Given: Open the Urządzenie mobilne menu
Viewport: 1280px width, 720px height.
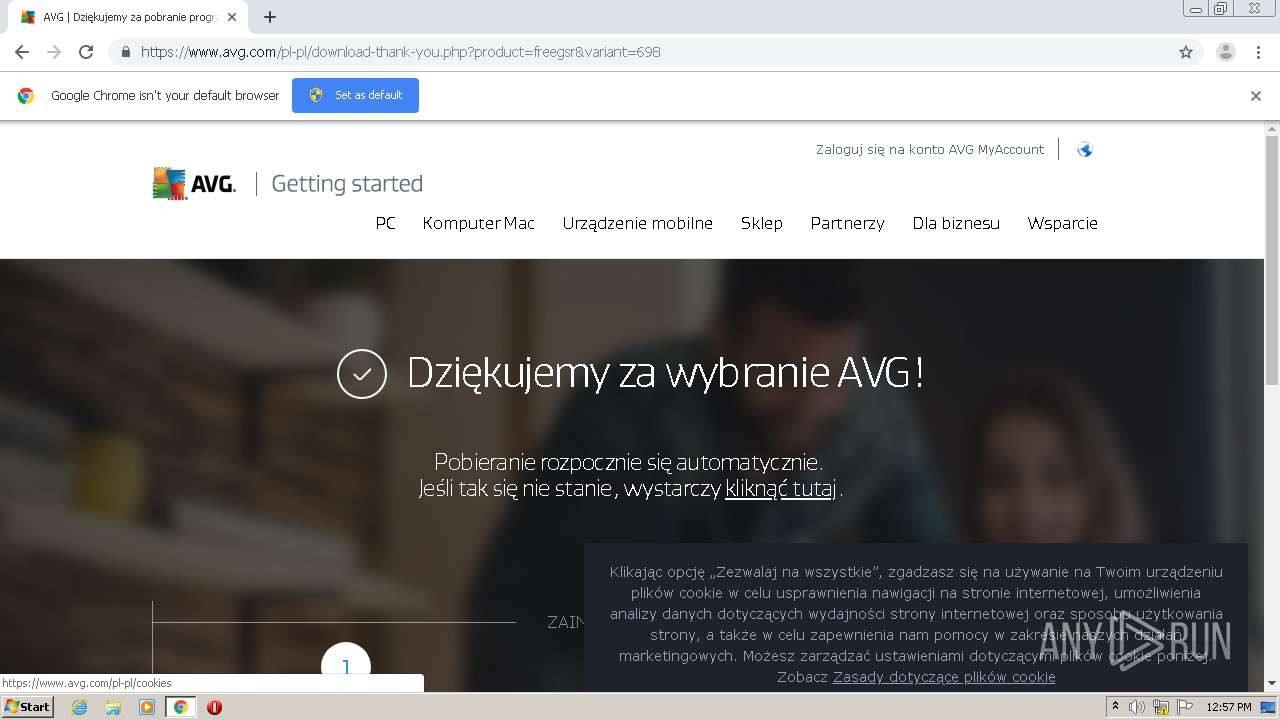Looking at the screenshot, I should (x=638, y=223).
